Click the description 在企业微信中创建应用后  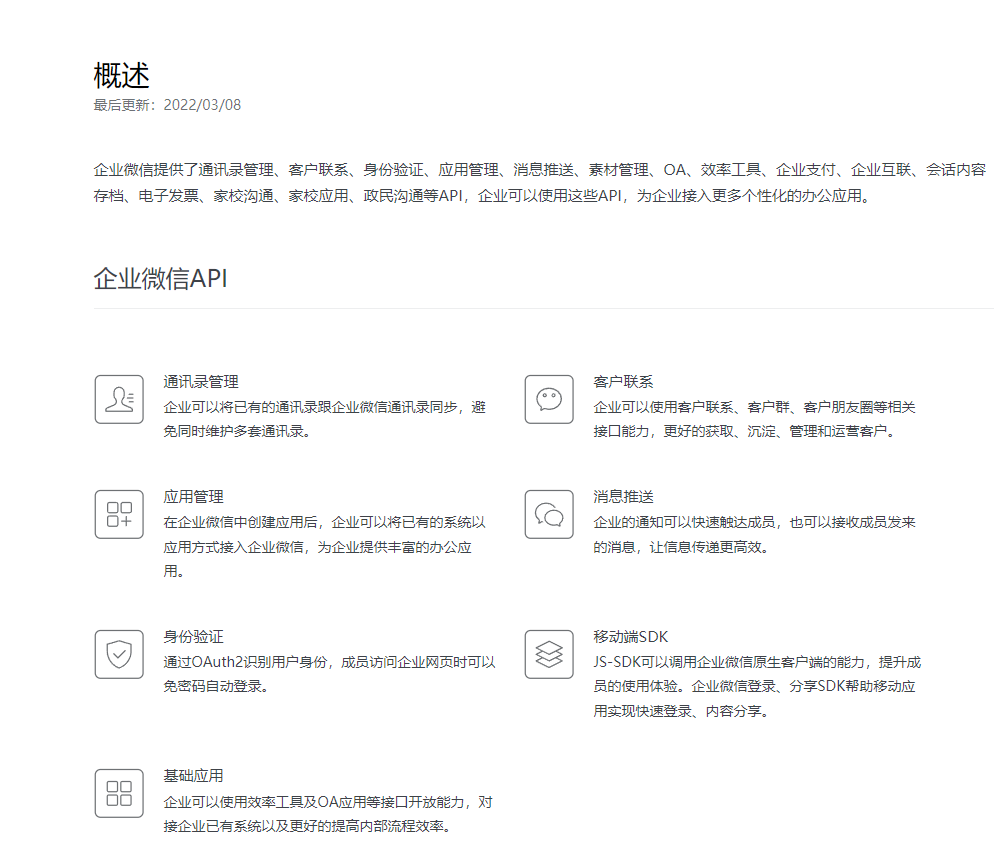coord(325,547)
